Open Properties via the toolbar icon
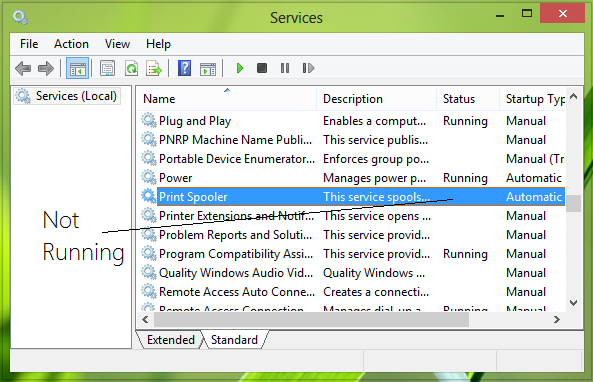 pyautogui.click(x=107, y=68)
